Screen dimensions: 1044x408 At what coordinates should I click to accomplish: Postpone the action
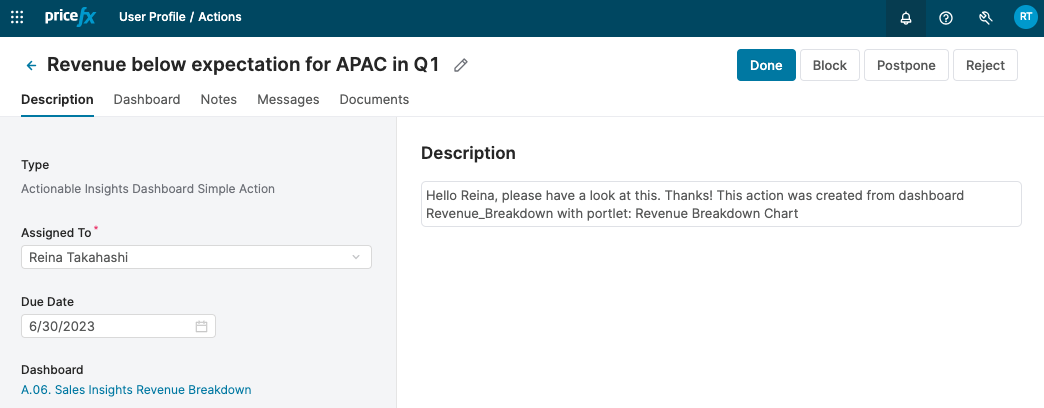906,65
